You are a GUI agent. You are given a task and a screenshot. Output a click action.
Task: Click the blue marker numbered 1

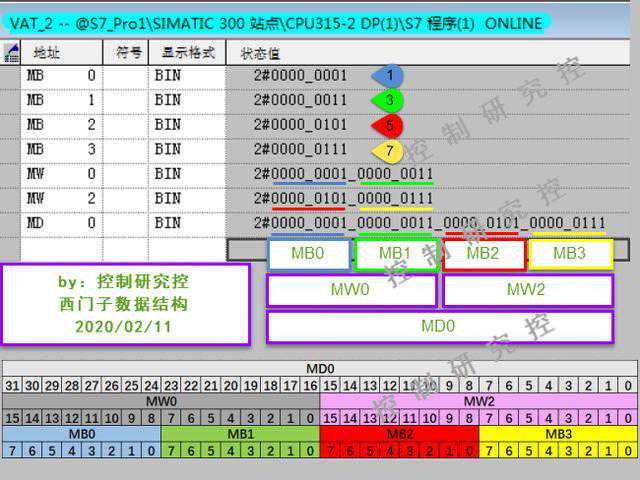(x=388, y=76)
